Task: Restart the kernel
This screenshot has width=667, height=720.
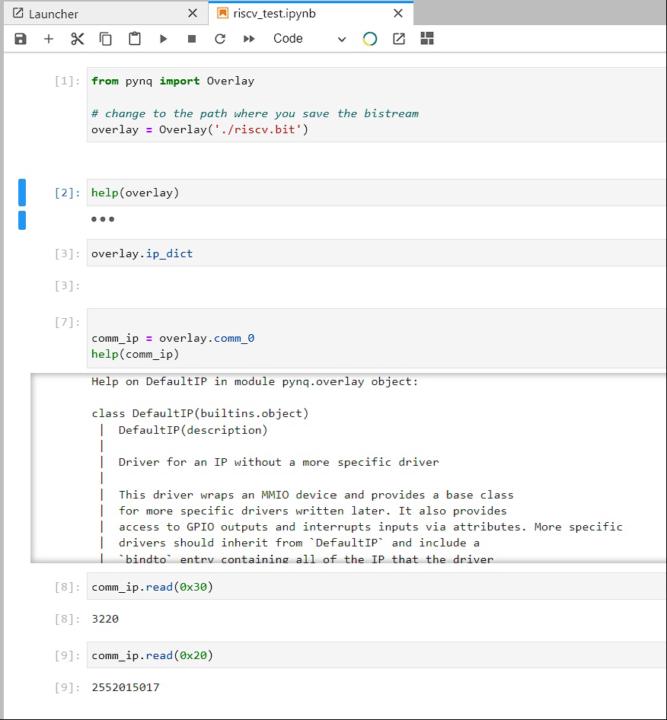Action: coord(220,39)
